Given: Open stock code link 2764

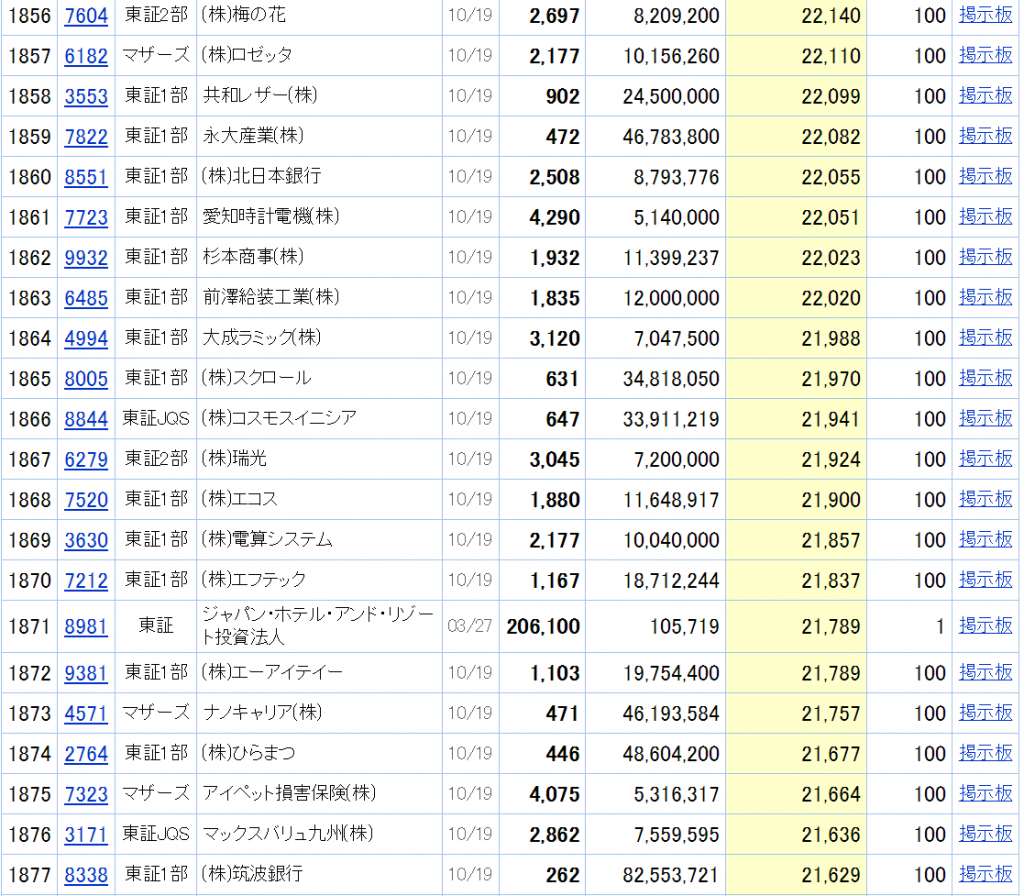Looking at the screenshot, I should point(86,754).
